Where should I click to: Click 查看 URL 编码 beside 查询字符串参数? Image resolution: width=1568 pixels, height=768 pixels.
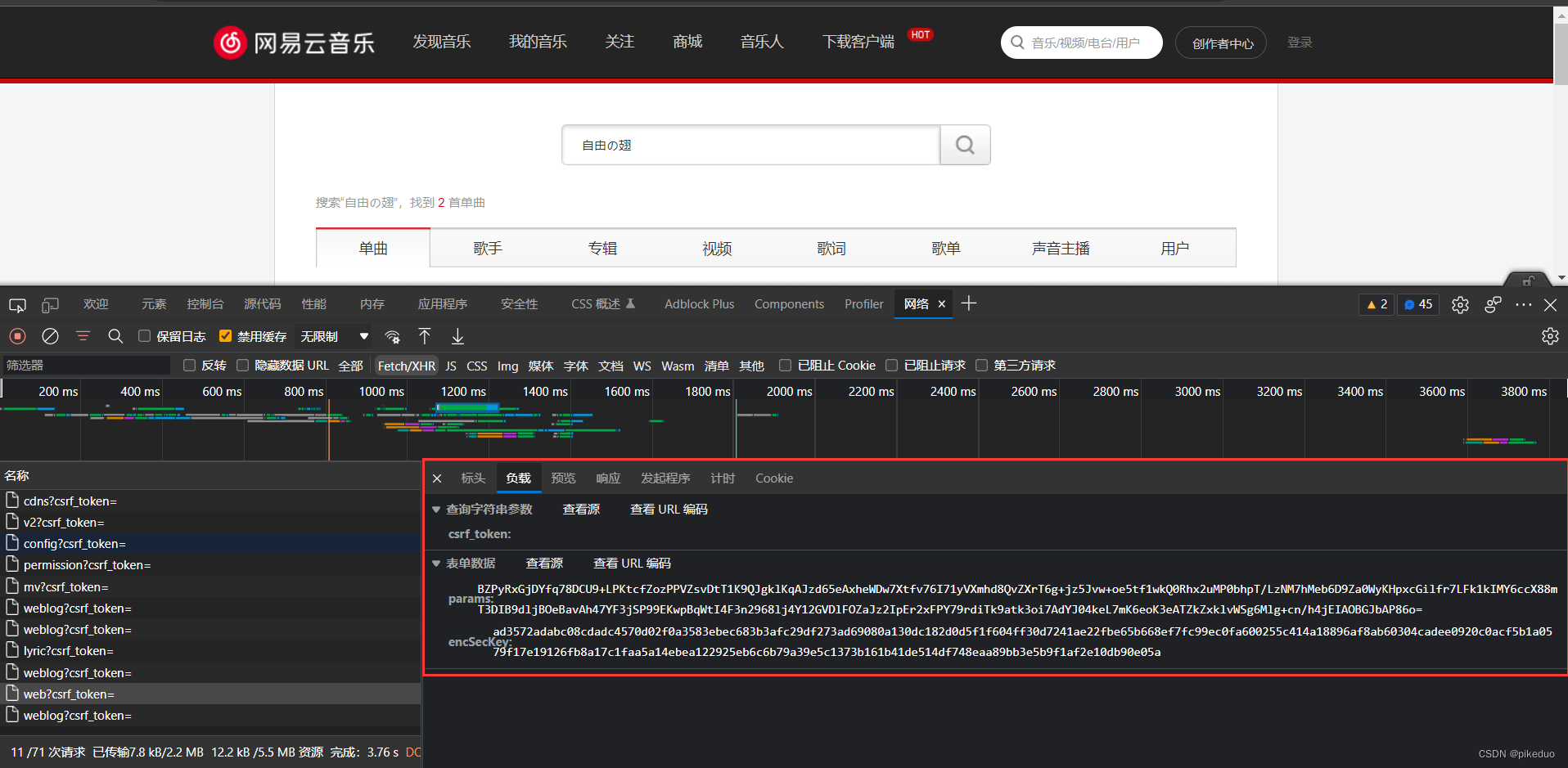click(669, 510)
